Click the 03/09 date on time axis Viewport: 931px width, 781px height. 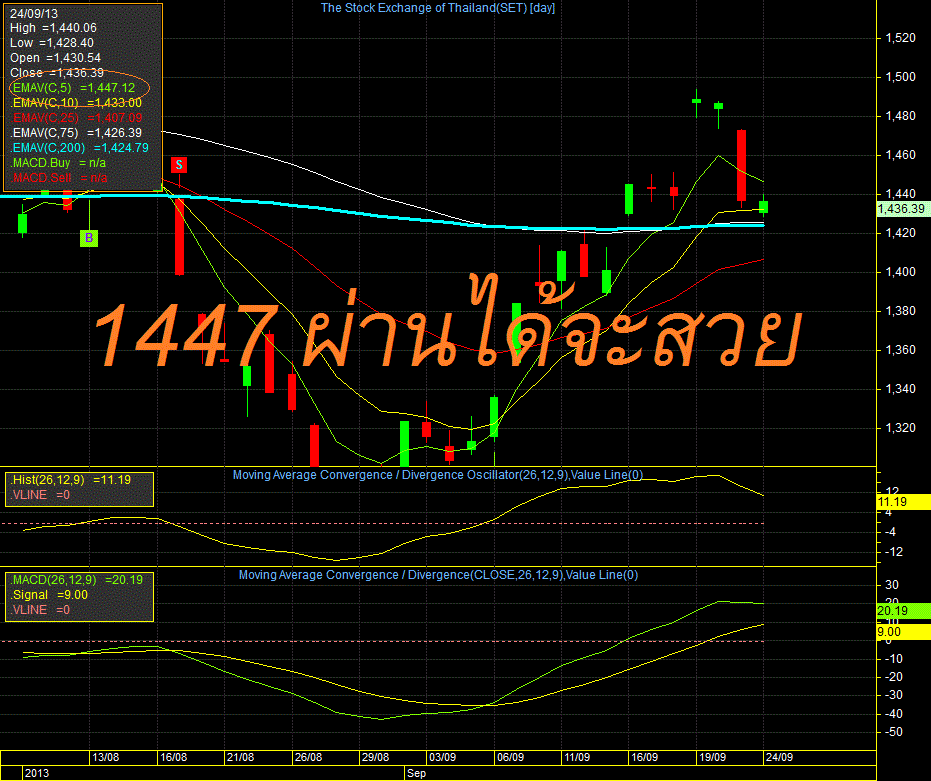[442, 757]
